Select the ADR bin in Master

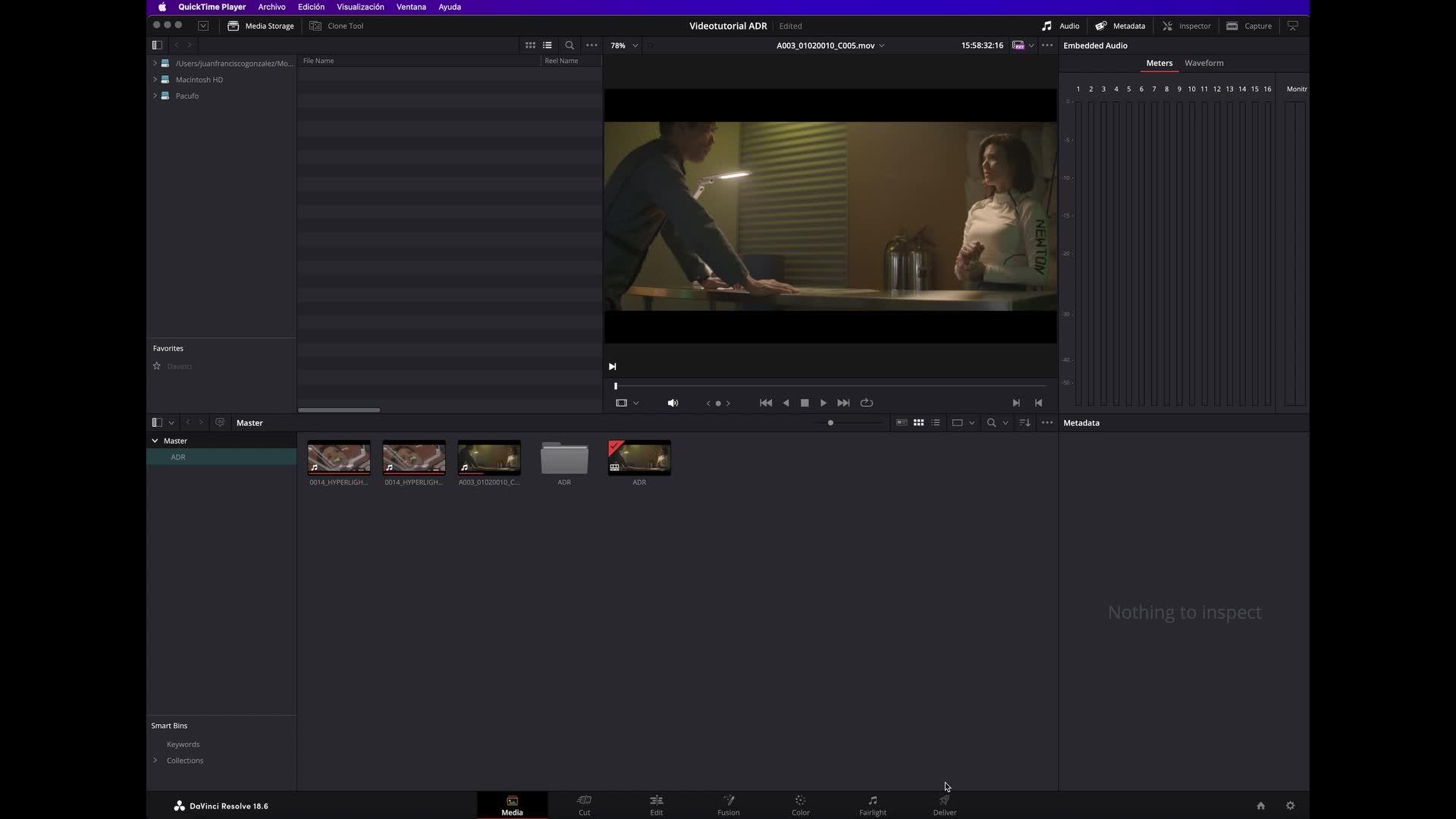(178, 457)
